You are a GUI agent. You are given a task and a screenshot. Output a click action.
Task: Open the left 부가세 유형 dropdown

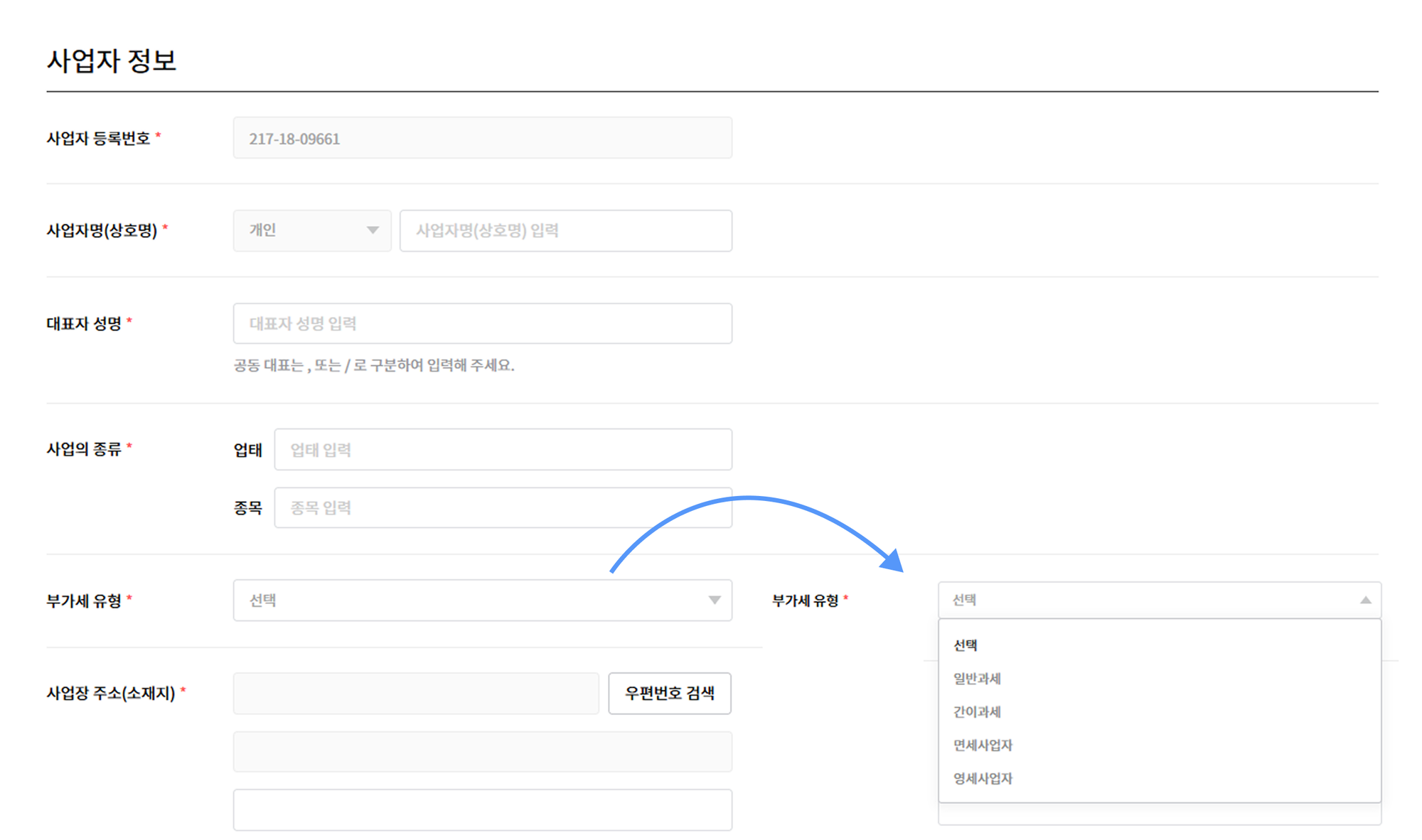[x=482, y=601]
